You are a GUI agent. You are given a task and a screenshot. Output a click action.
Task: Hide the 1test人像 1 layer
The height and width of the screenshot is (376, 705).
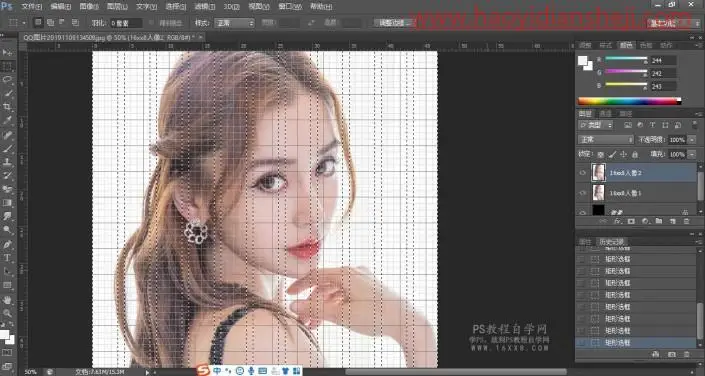pyautogui.click(x=583, y=192)
